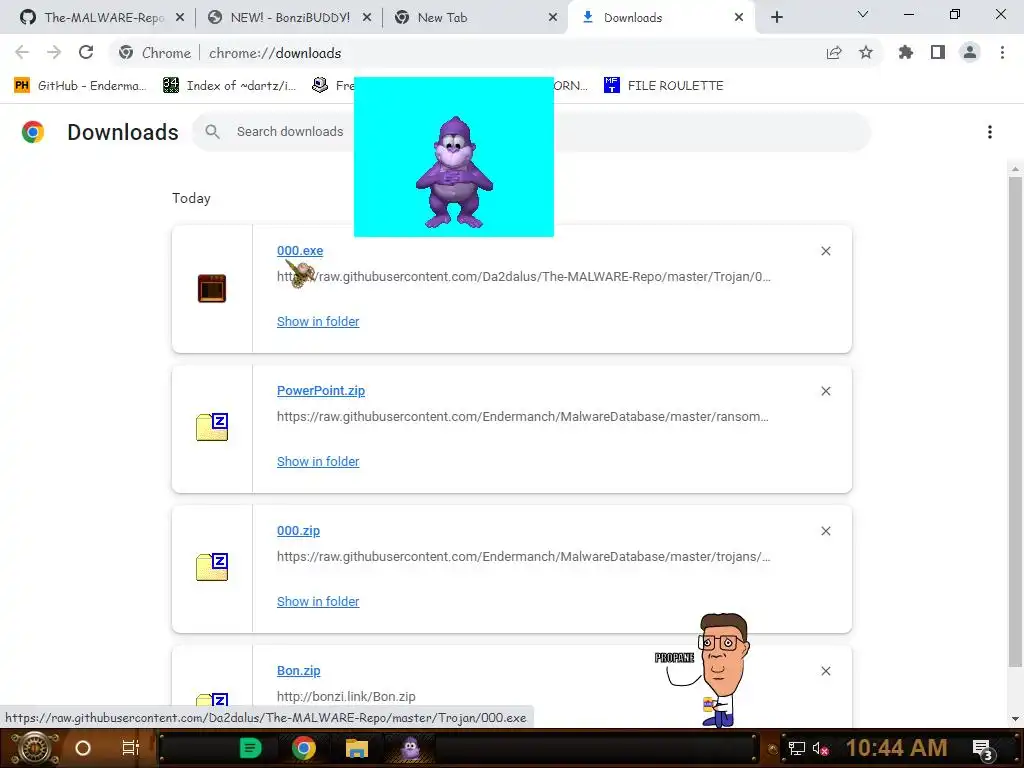Open the green notes app on taskbar
Image resolution: width=1024 pixels, height=768 pixels.
[250, 748]
